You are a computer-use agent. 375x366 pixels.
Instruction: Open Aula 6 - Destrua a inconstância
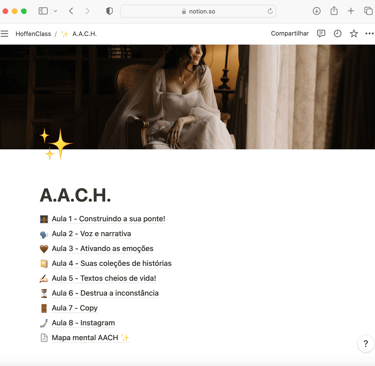(x=105, y=293)
